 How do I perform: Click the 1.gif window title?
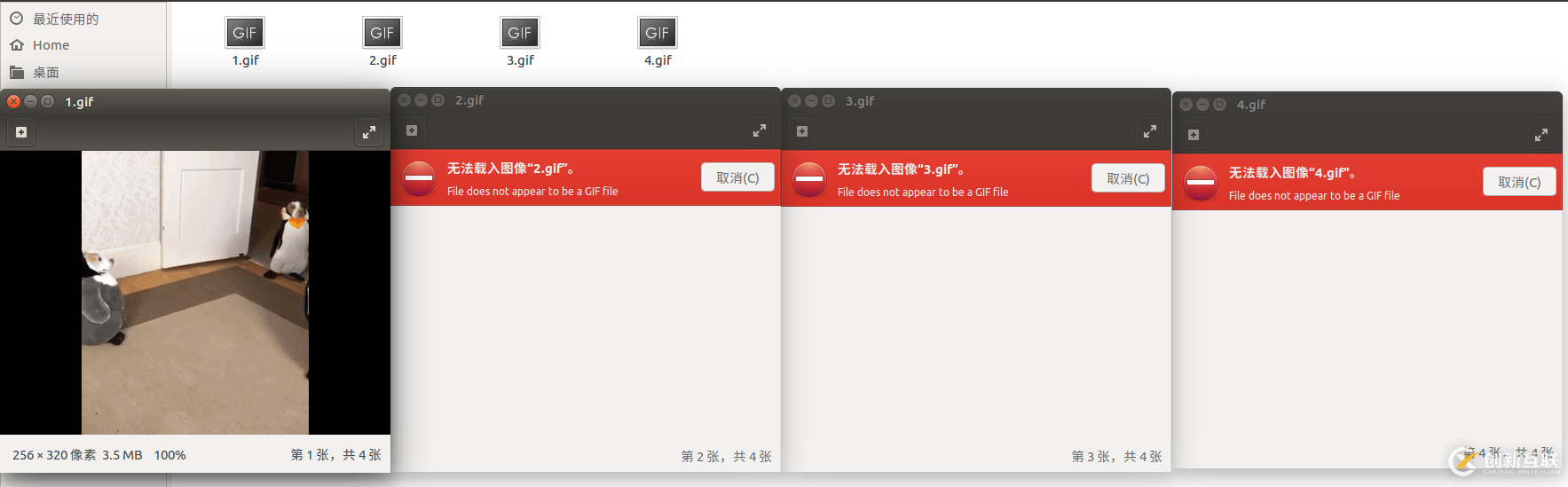(79, 102)
